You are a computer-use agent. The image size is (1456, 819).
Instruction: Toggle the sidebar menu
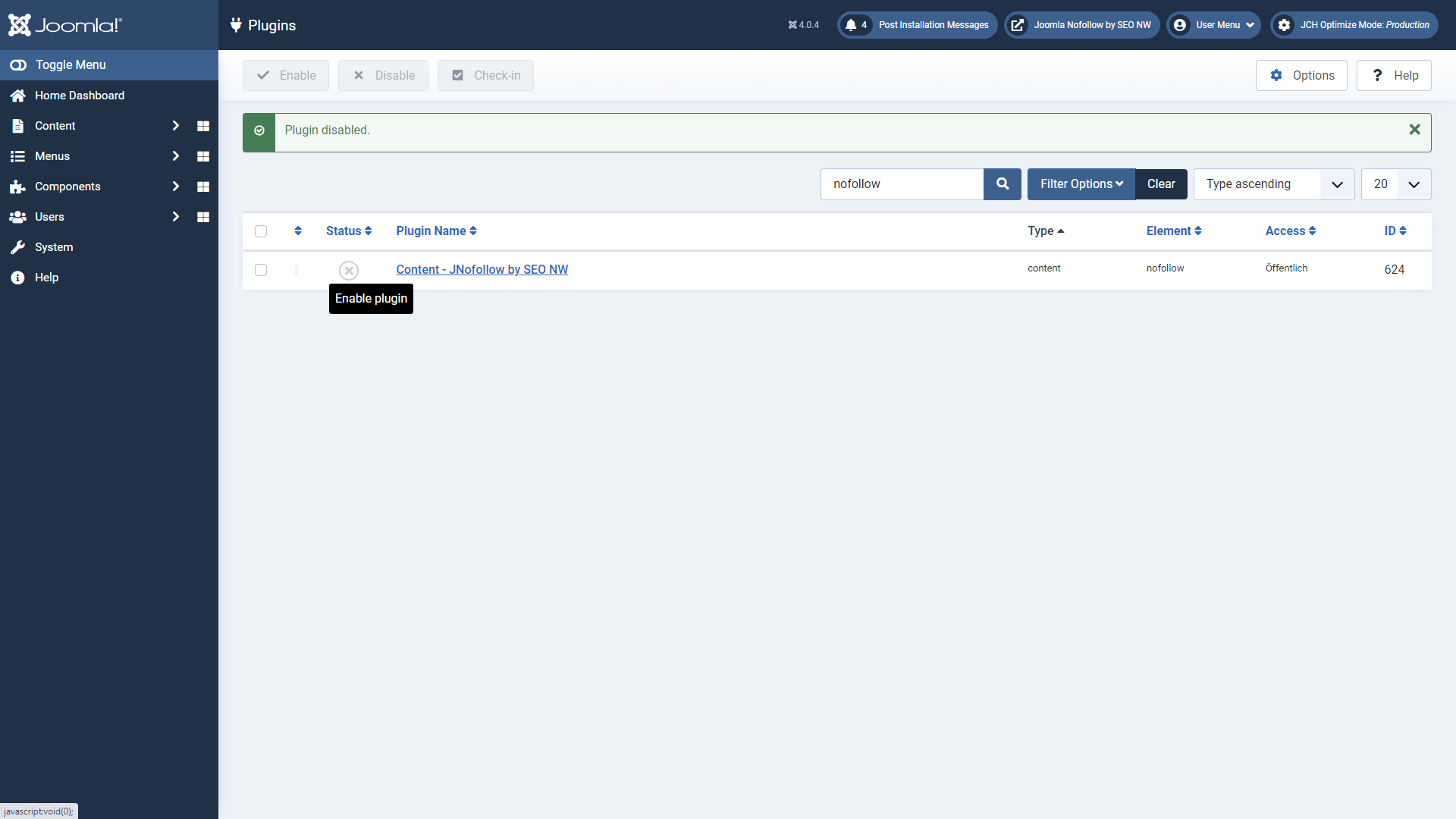point(109,65)
